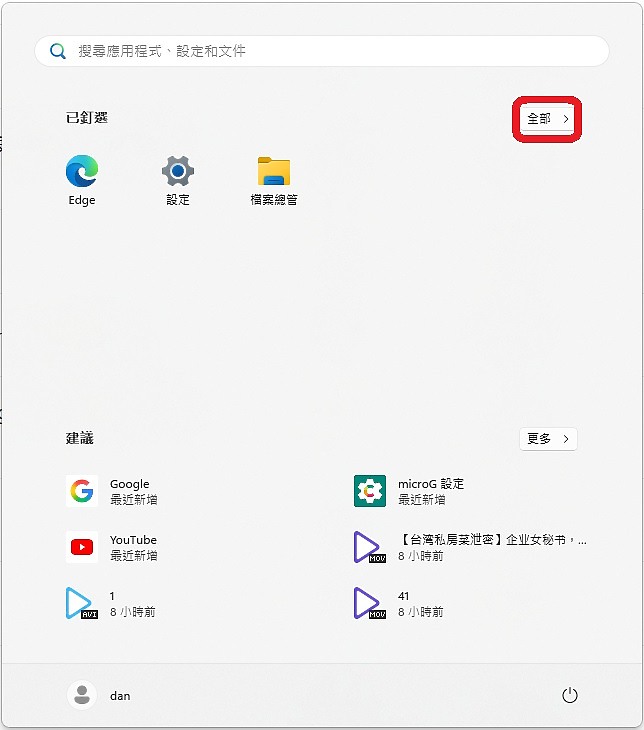Open the 檔案總管 folder app
The width and height of the screenshot is (644, 730).
coord(274,180)
